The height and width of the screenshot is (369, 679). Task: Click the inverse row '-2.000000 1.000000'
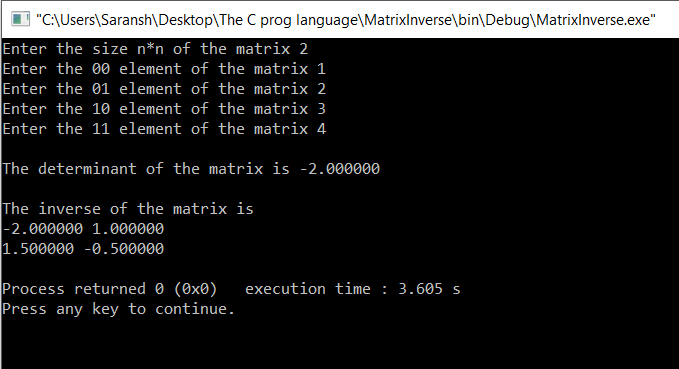[83, 229]
